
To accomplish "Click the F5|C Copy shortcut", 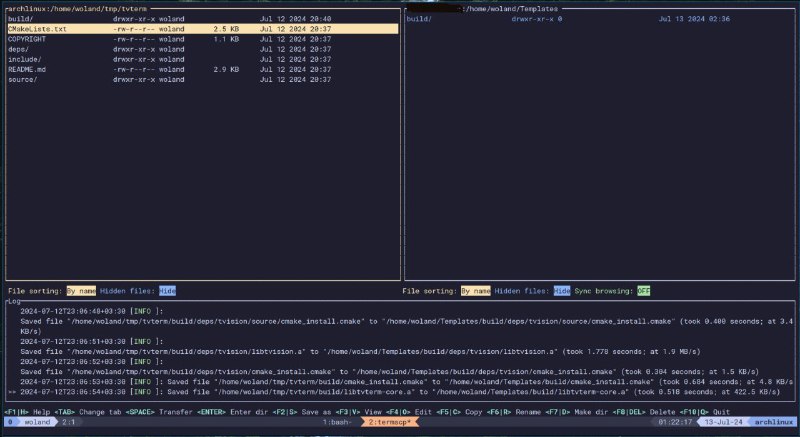I will click(459, 412).
